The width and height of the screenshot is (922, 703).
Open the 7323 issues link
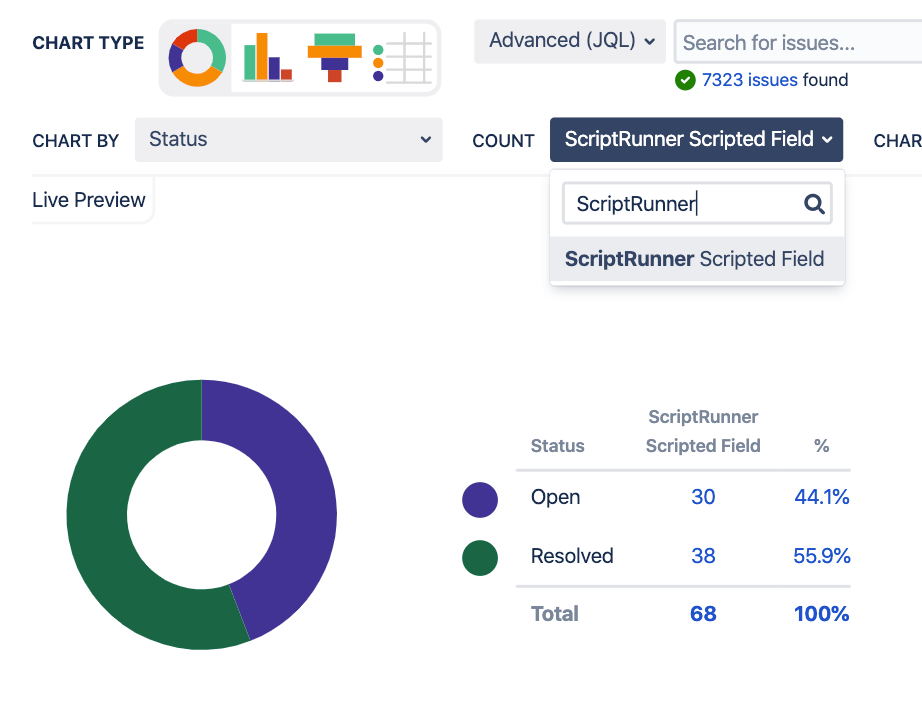750,80
